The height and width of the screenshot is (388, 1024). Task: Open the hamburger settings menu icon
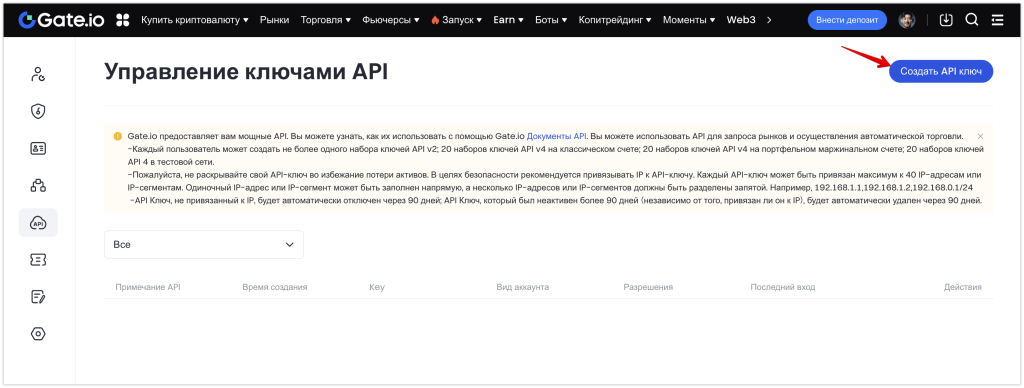tap(997, 20)
